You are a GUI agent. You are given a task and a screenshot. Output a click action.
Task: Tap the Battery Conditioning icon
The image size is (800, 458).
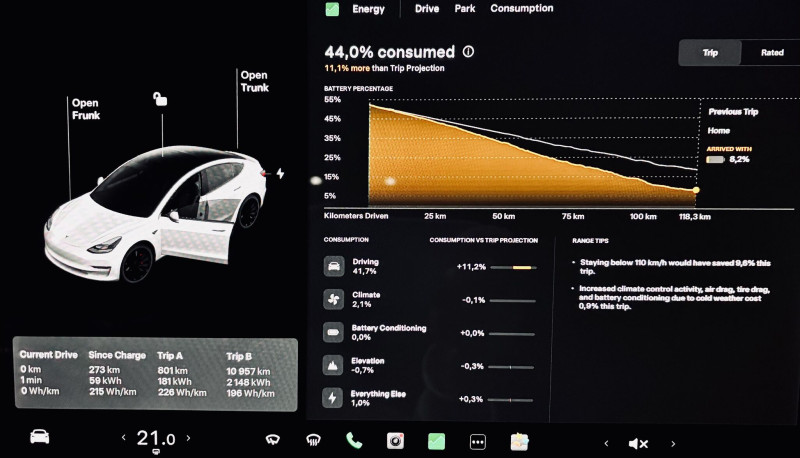click(333, 332)
